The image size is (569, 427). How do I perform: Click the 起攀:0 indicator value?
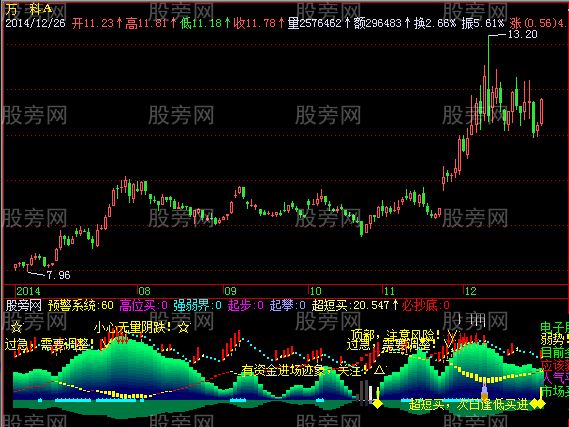(288, 305)
